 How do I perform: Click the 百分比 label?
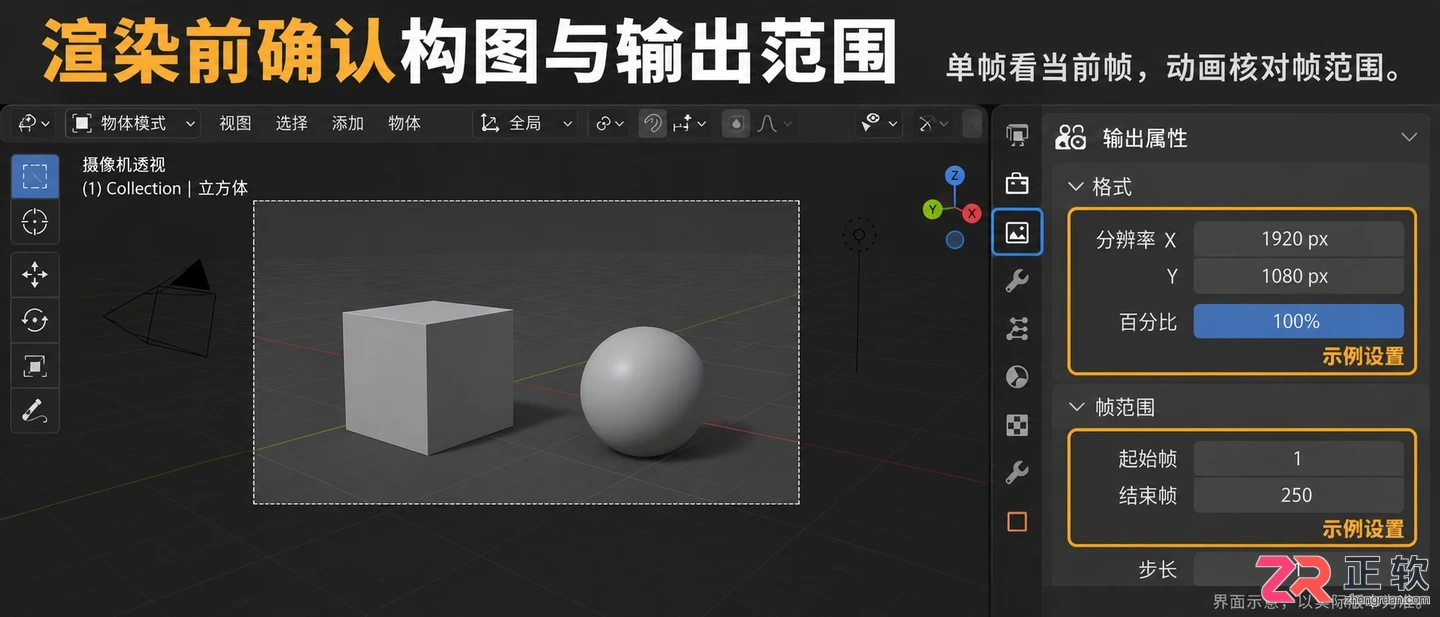coord(1148,322)
